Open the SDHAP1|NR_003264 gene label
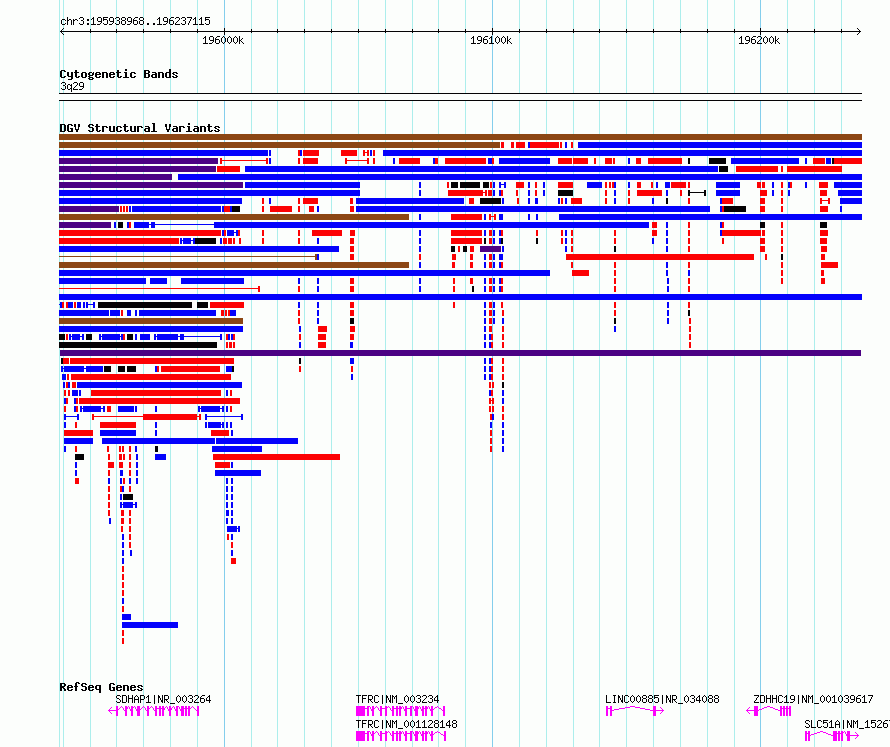The height and width of the screenshot is (747, 890). tap(163, 699)
